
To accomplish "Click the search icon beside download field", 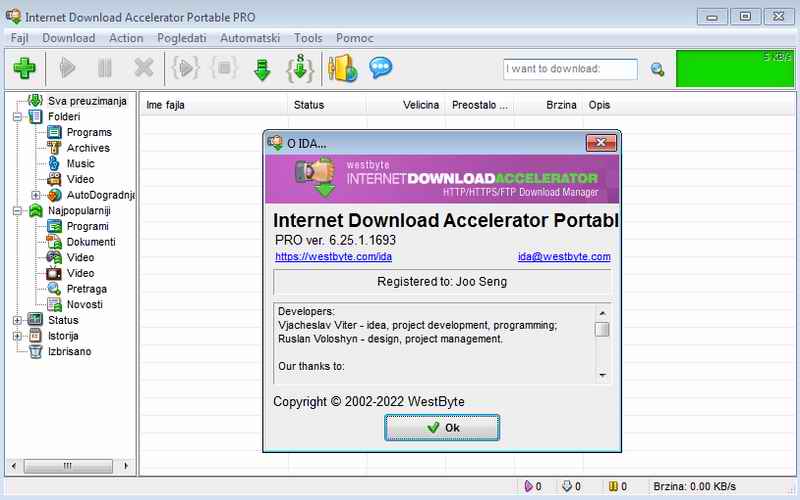I will click(x=657, y=69).
